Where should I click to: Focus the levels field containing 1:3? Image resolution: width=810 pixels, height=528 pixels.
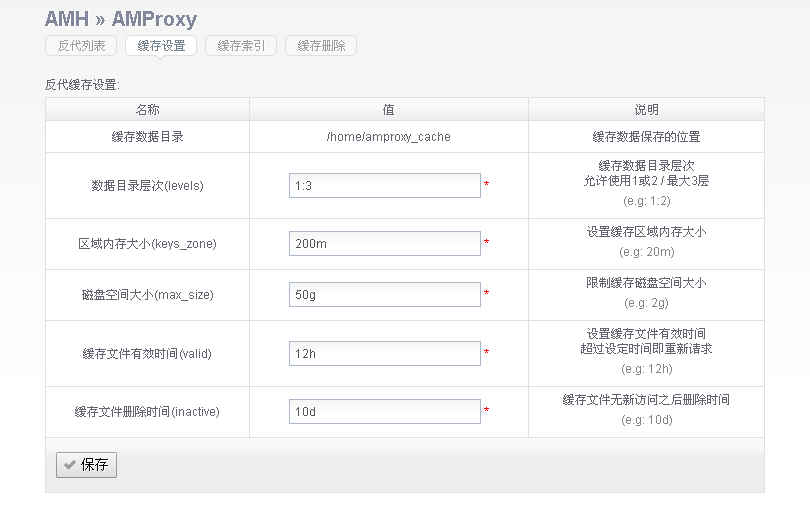coord(385,186)
